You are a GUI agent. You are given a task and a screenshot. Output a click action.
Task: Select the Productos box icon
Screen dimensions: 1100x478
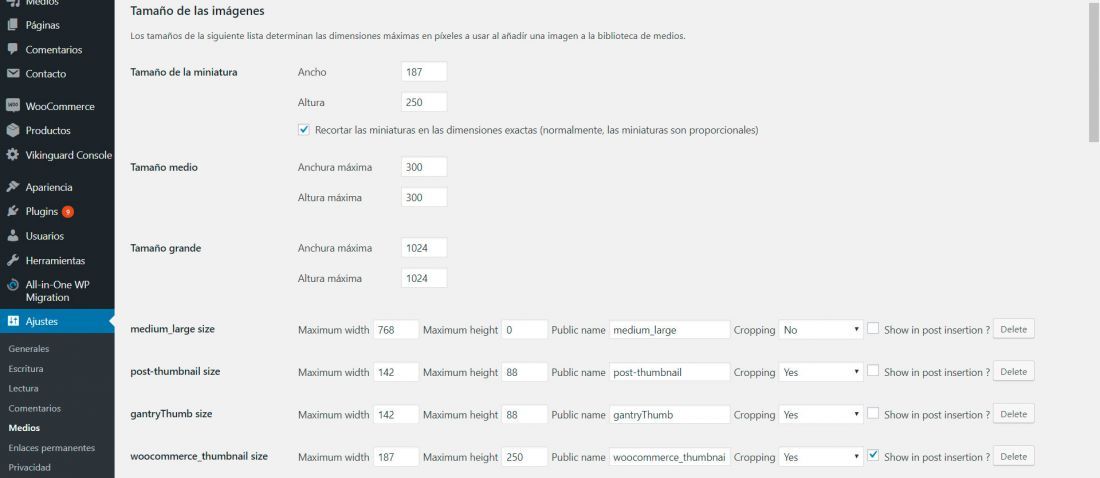tap(13, 131)
